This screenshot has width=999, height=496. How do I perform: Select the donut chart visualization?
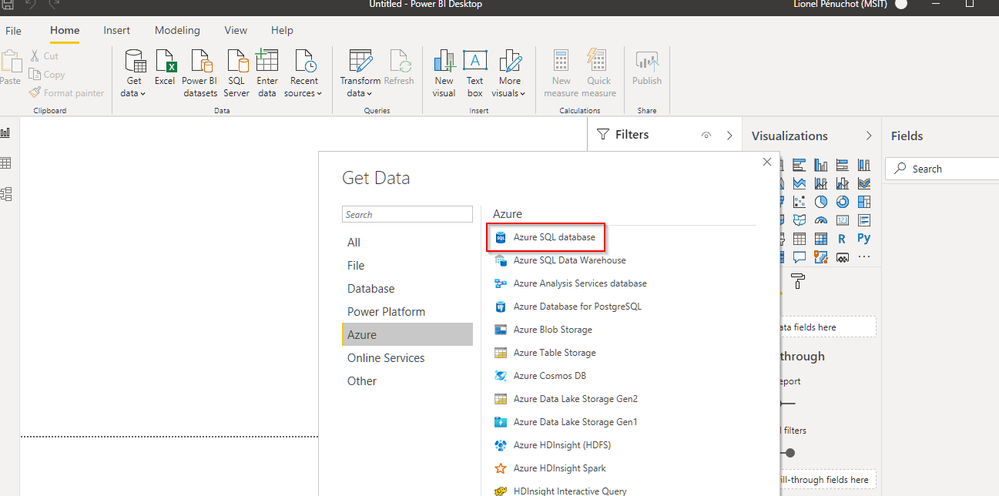pos(842,202)
